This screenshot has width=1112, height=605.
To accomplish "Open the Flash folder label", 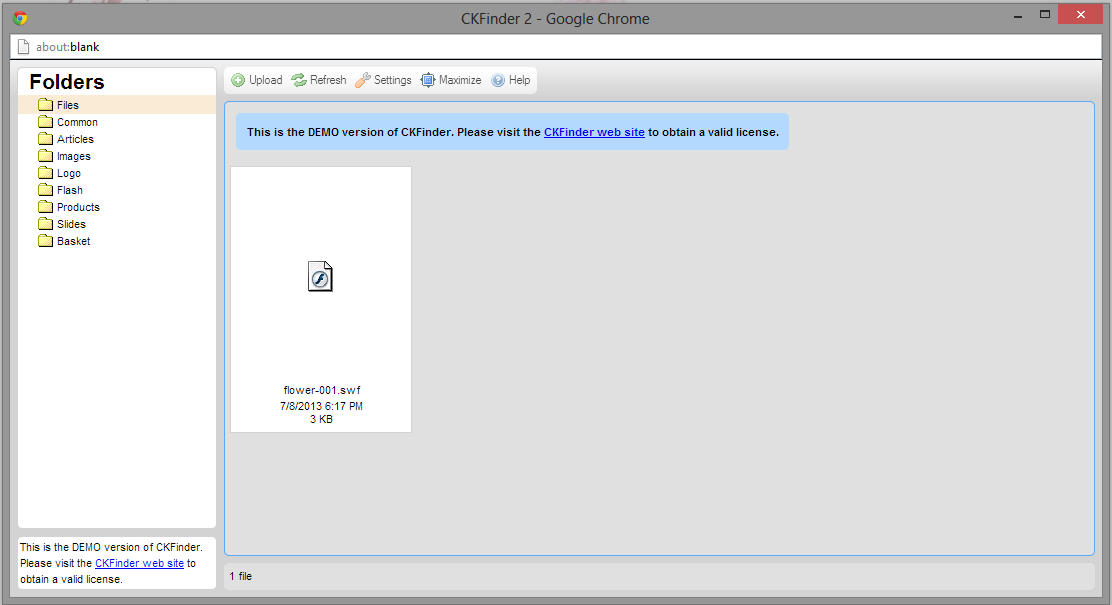I will pyautogui.click(x=70, y=190).
